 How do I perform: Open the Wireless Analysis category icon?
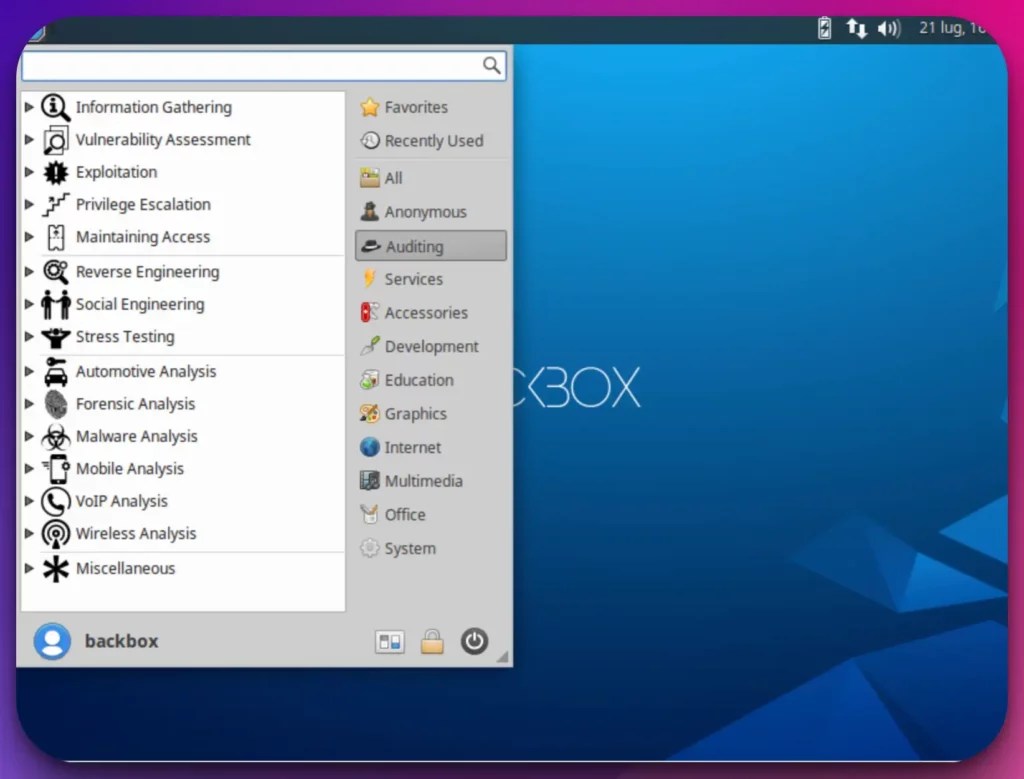point(55,534)
